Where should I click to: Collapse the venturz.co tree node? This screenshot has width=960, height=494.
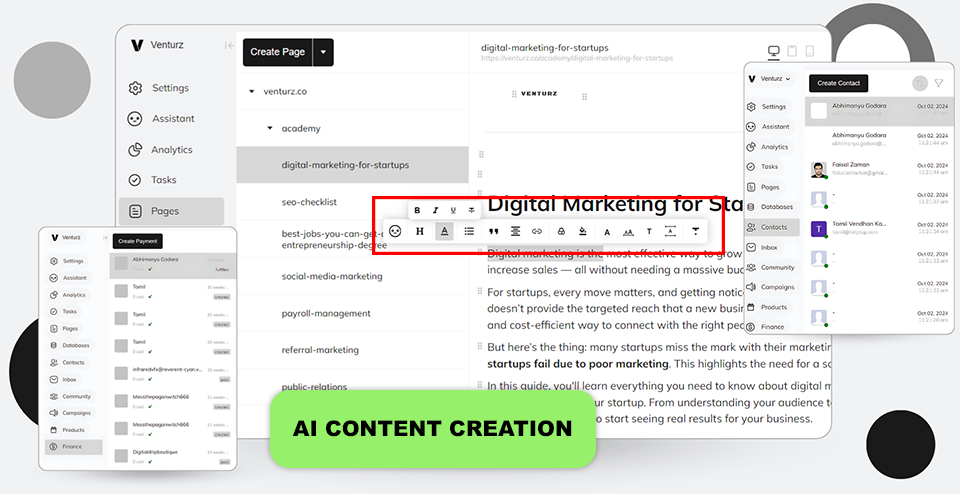pyautogui.click(x=251, y=91)
